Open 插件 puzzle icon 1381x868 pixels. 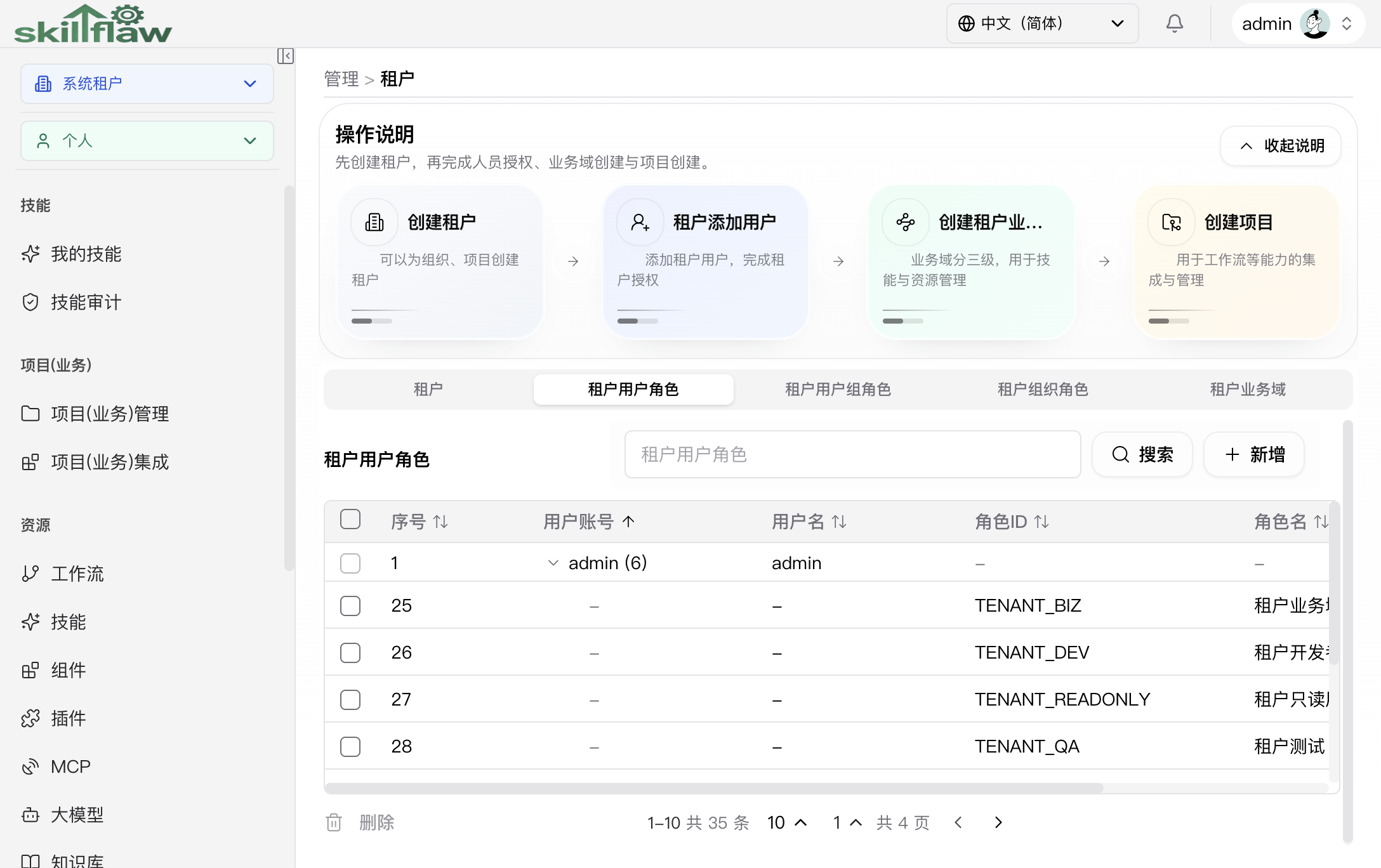pos(30,718)
